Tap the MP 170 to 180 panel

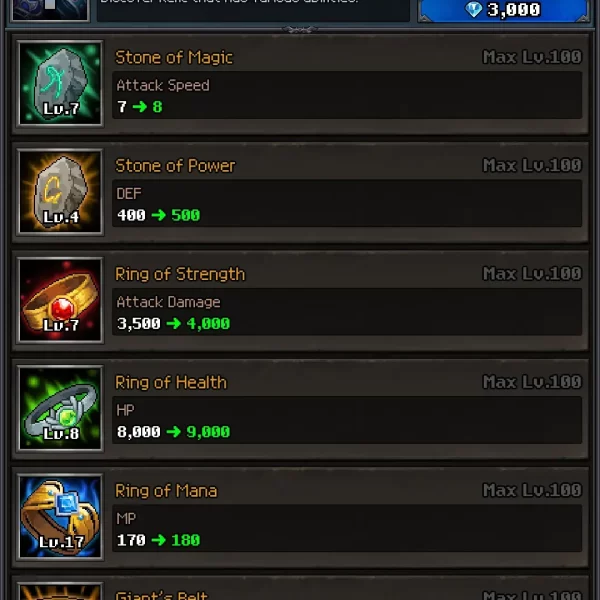[347, 528]
